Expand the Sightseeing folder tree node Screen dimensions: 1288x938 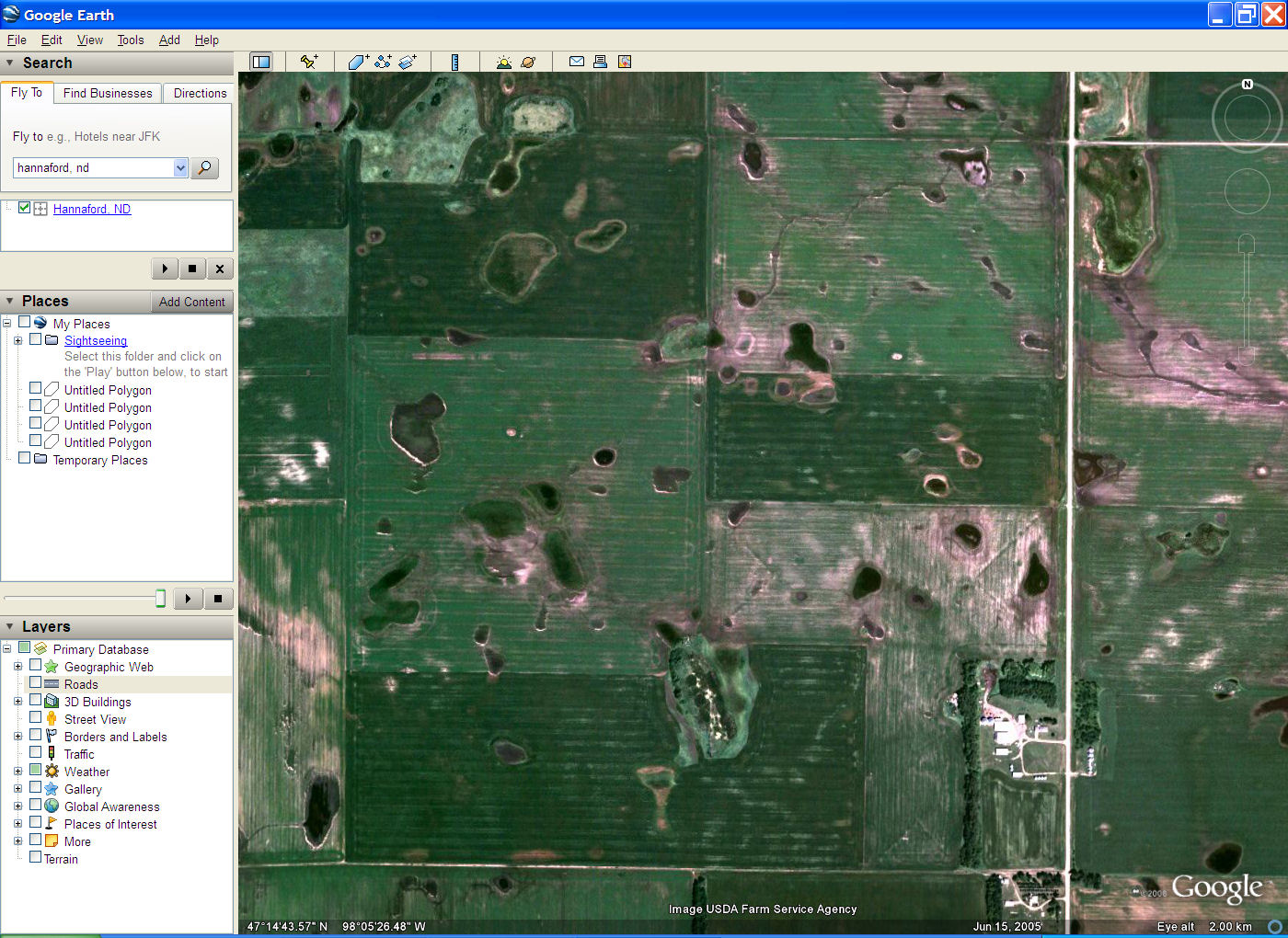pyautogui.click(x=17, y=340)
